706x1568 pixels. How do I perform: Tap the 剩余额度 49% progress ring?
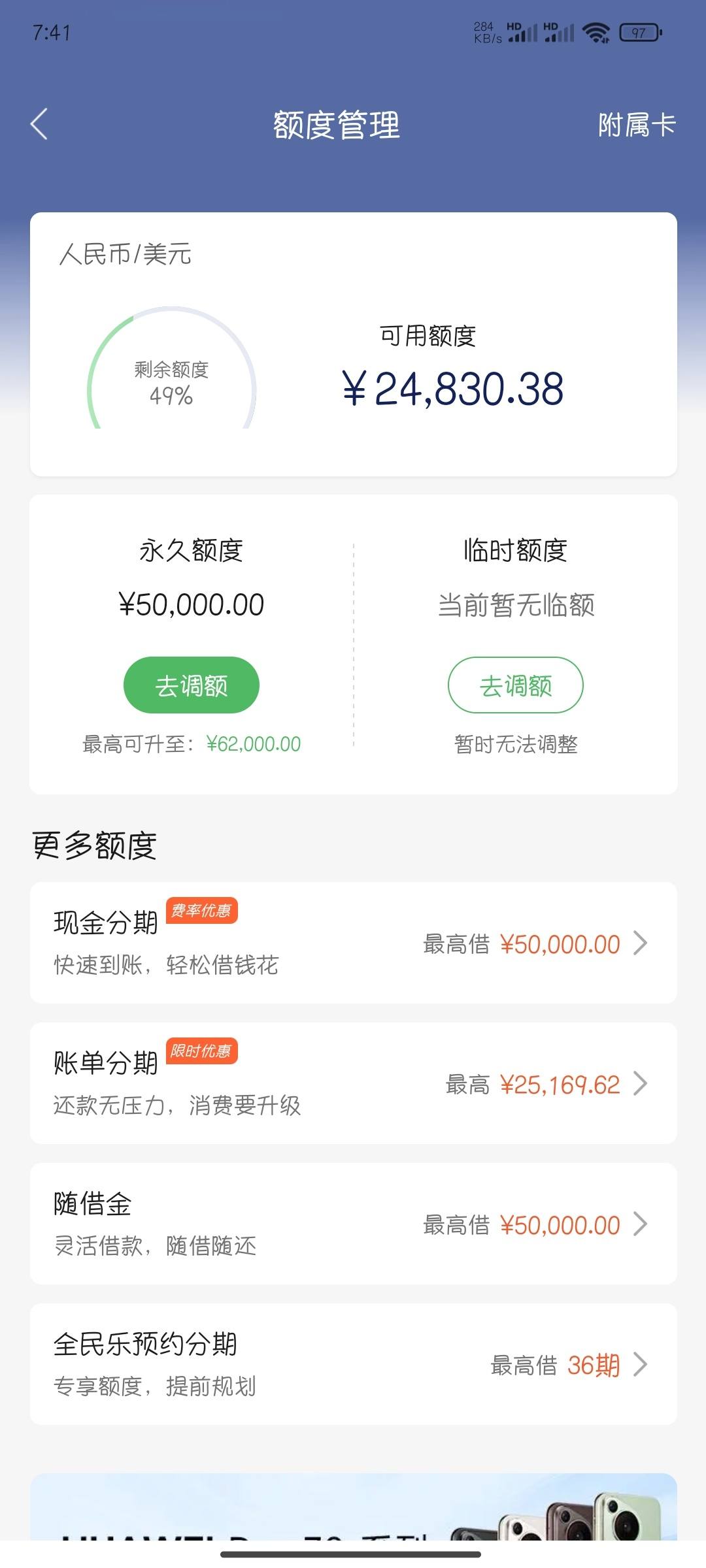click(171, 369)
